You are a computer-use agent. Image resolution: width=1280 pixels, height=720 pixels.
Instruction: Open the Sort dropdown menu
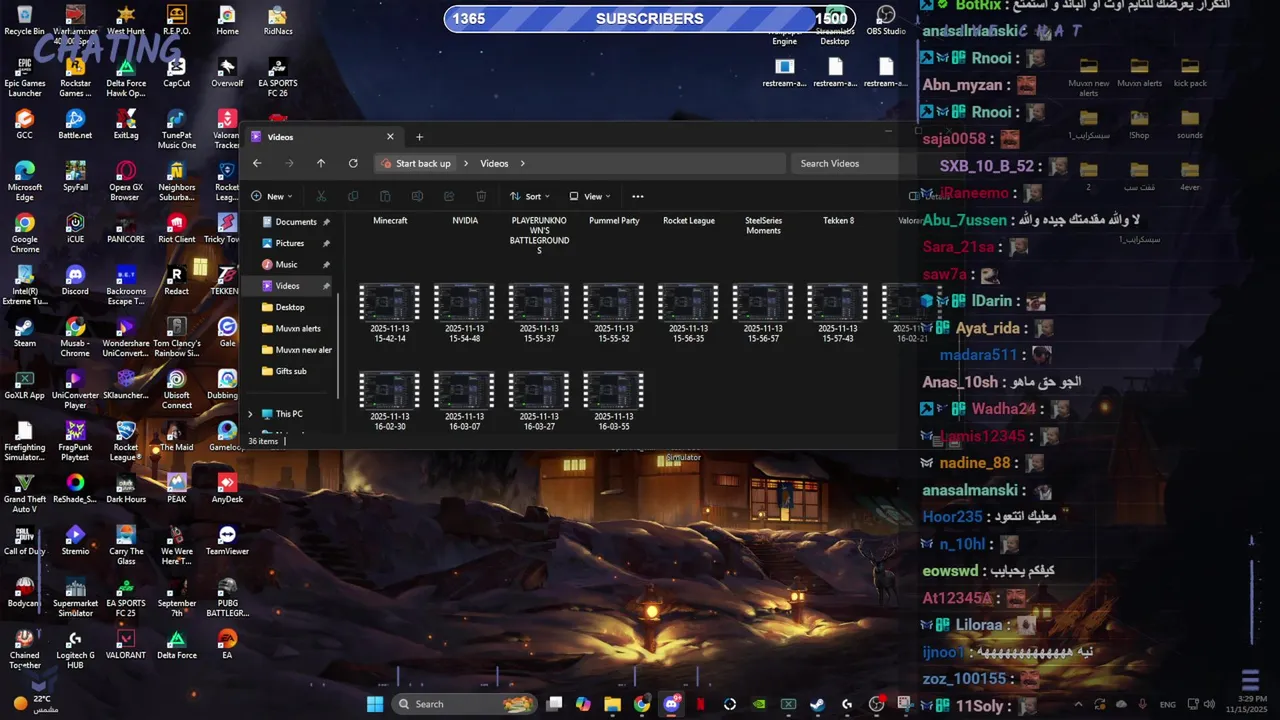click(x=531, y=196)
